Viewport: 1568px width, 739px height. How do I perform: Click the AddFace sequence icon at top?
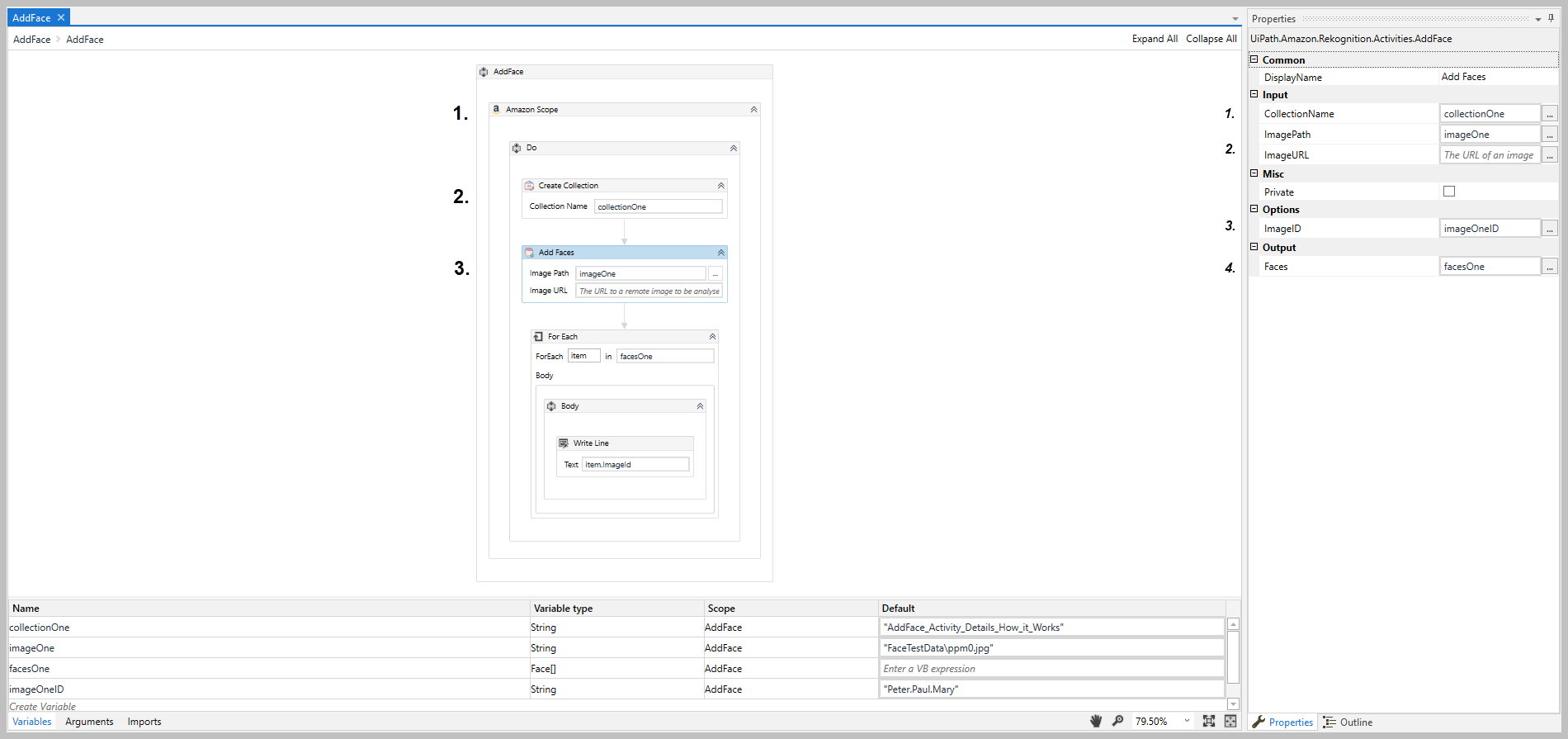point(484,72)
